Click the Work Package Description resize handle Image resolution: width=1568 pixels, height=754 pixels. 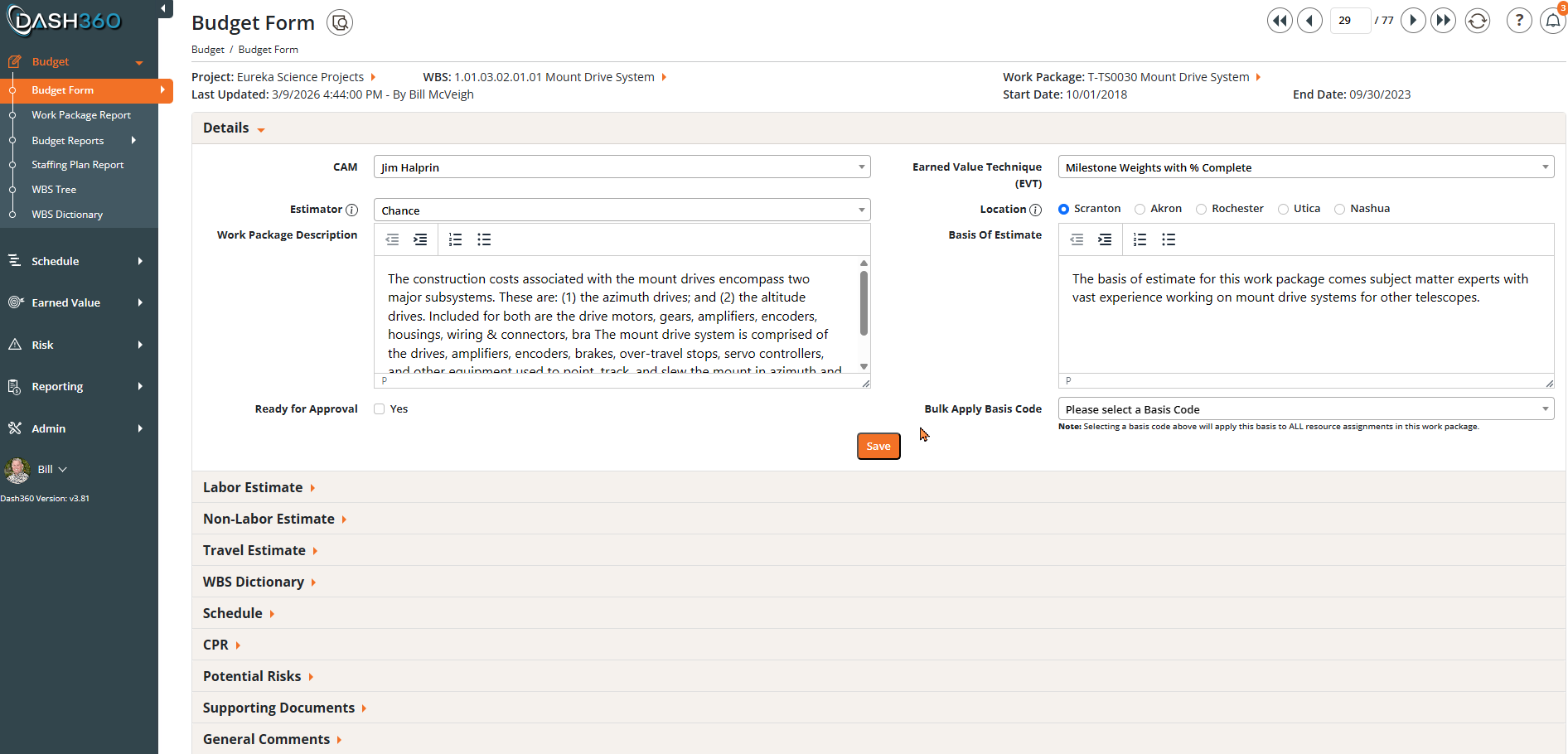[865, 383]
